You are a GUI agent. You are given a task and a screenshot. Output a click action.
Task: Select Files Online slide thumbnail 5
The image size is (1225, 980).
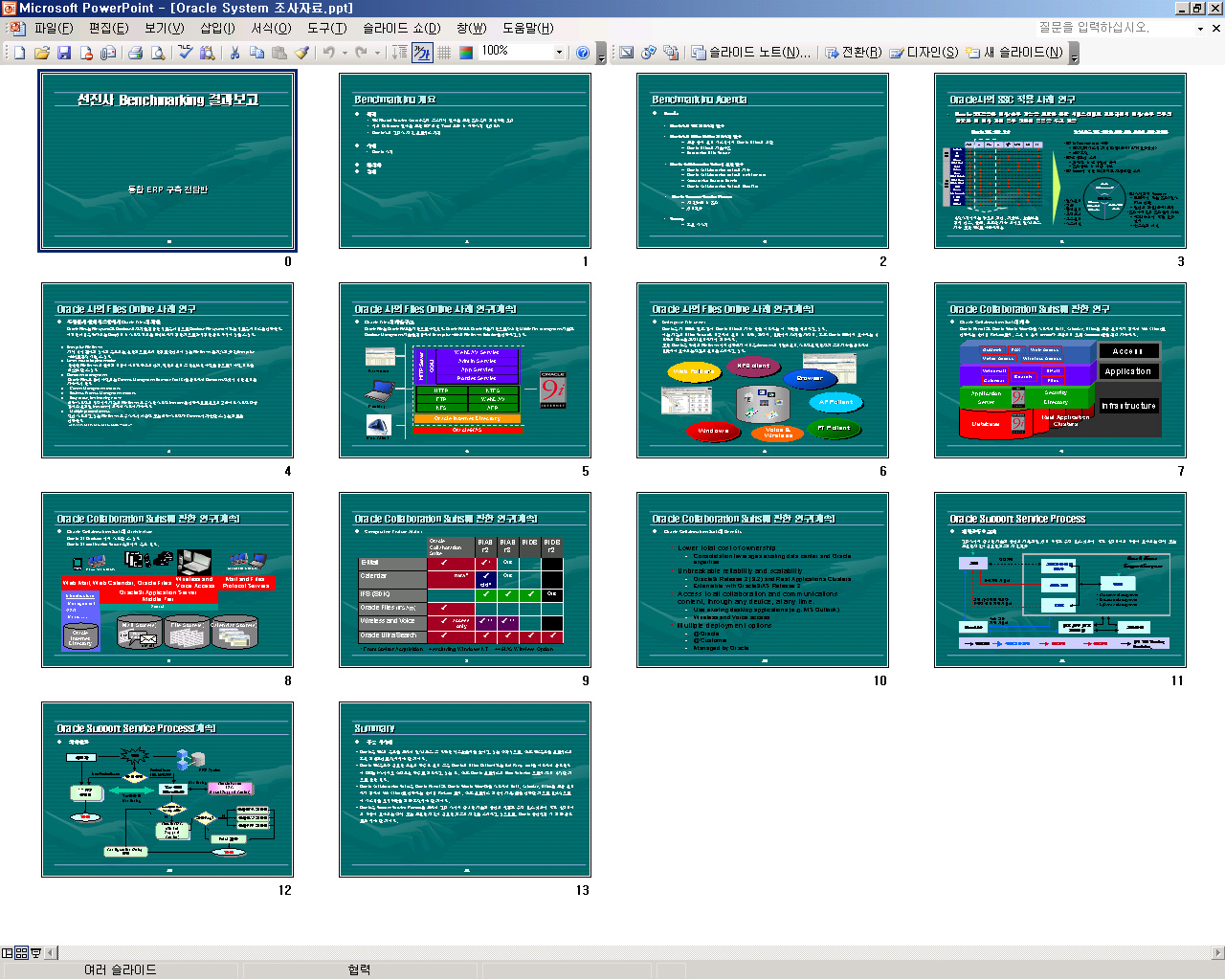coord(465,370)
